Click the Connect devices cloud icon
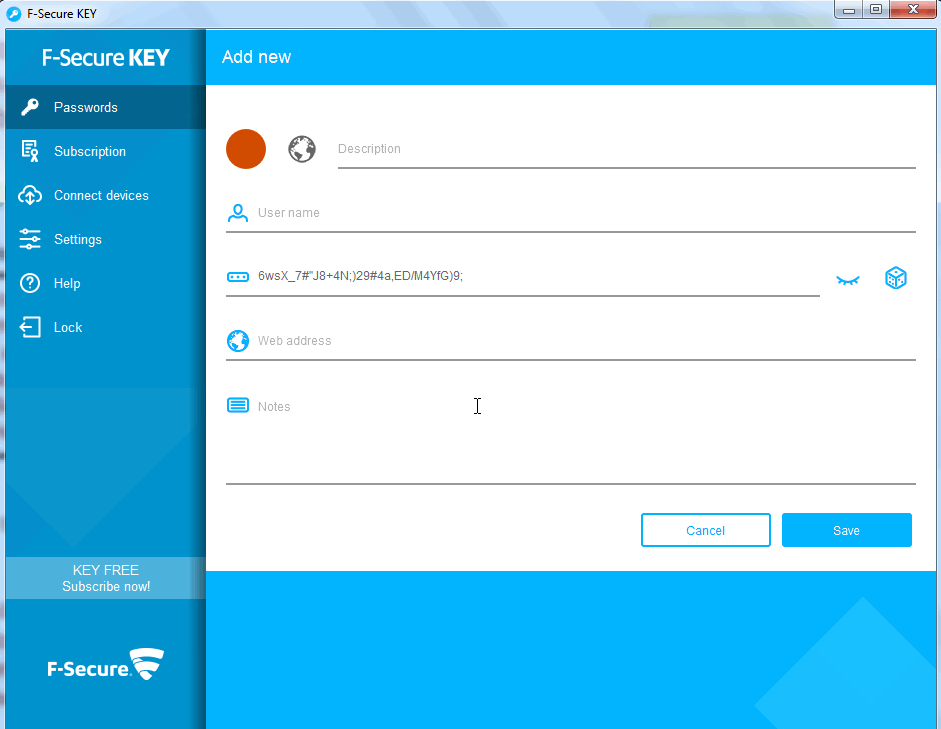The width and height of the screenshot is (941, 729). point(29,195)
